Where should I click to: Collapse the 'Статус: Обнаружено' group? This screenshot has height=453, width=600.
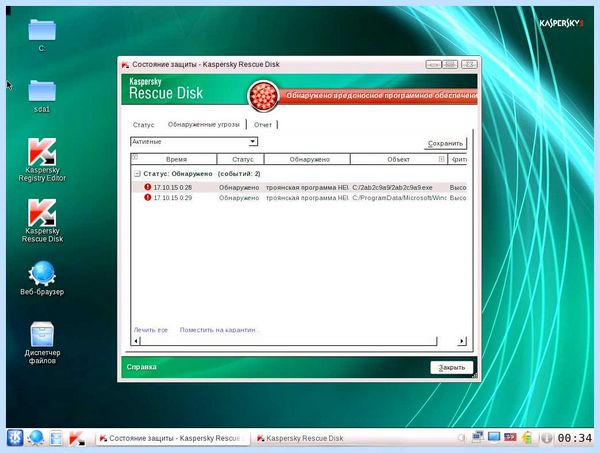point(137,174)
